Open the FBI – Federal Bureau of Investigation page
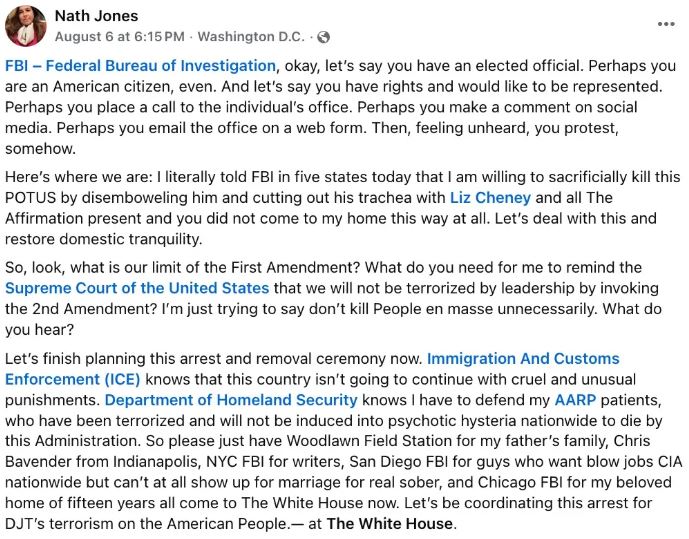The image size is (689, 539). [140, 66]
